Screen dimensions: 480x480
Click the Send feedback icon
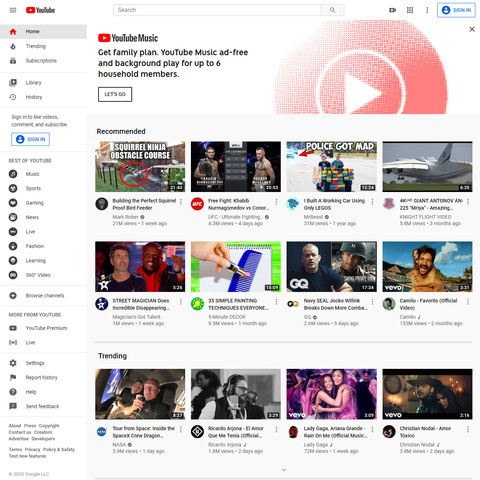(x=13, y=406)
